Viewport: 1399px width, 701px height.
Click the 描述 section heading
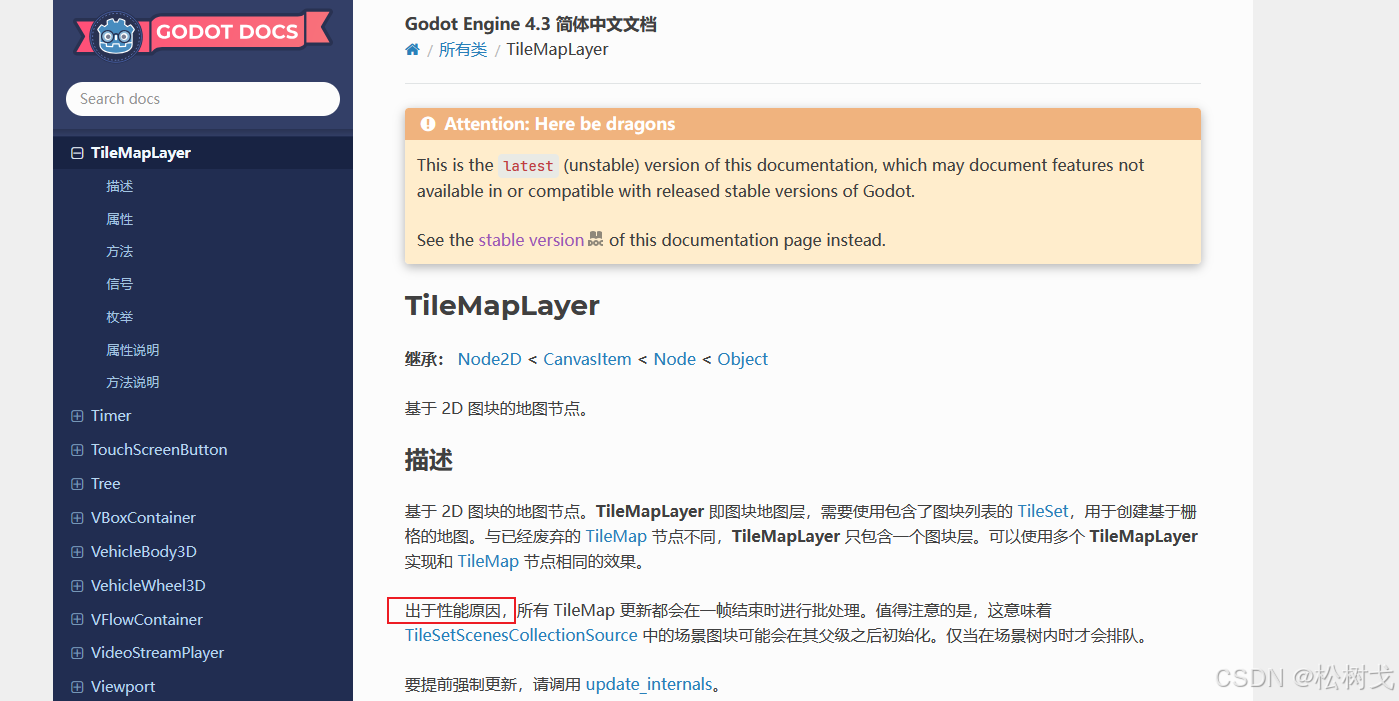[x=429, y=460]
